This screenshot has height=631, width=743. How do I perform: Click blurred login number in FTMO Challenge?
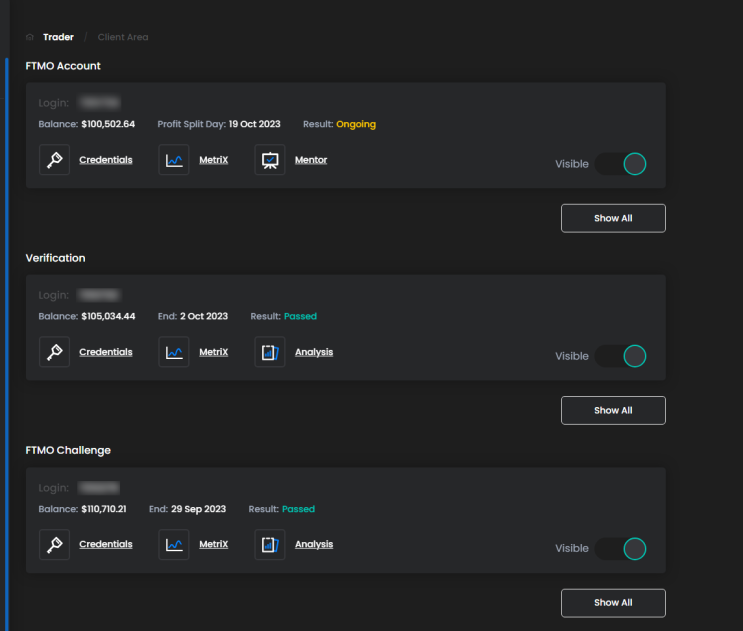click(99, 488)
